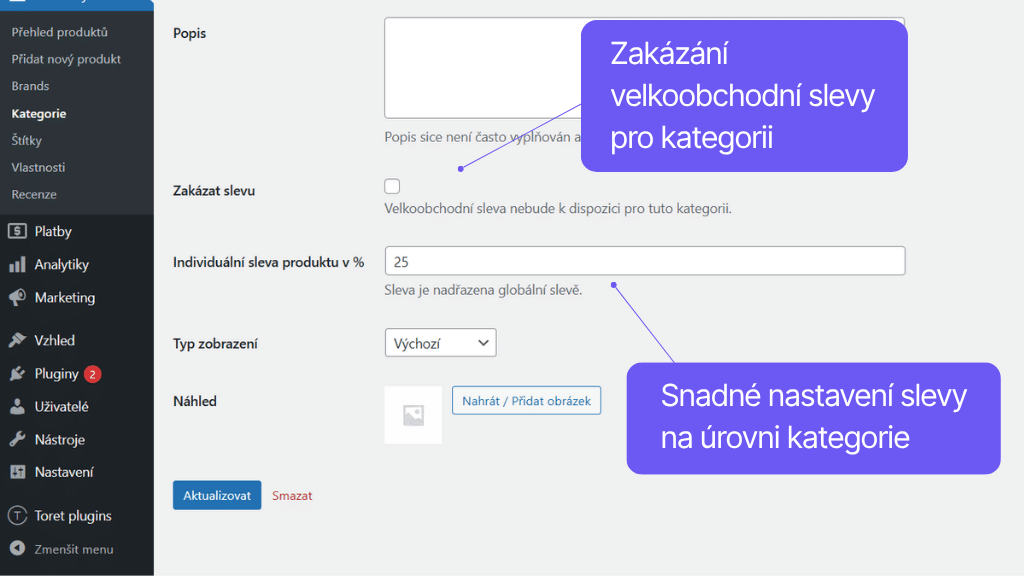1024x576 pixels.
Task: Click the Nahrát / Přidat obrázek button
Action: [526, 399]
